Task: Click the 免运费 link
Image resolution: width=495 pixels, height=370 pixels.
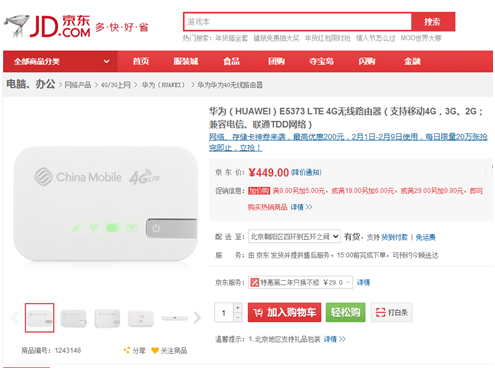Action: pyautogui.click(x=425, y=237)
